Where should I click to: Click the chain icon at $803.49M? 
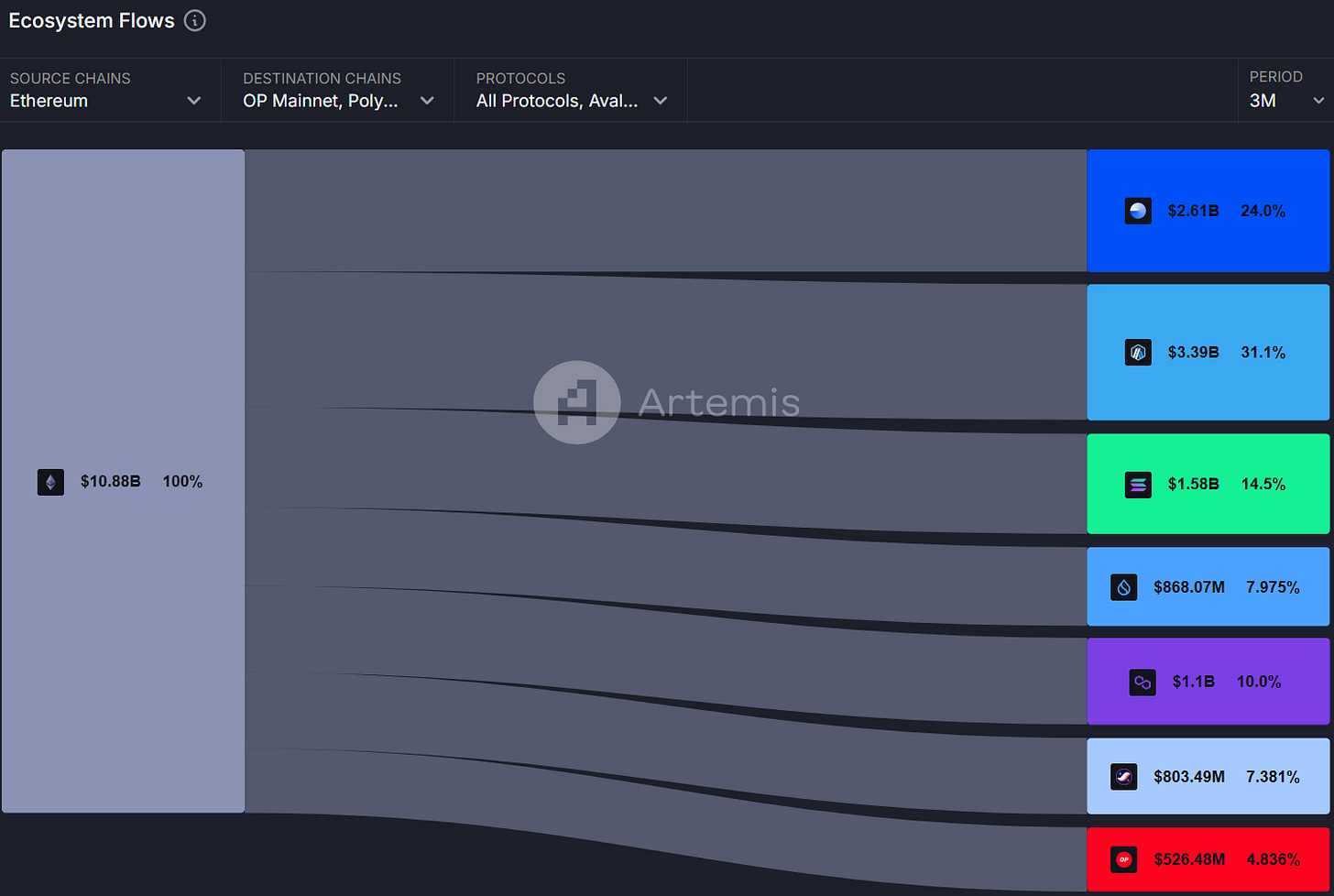click(1124, 777)
